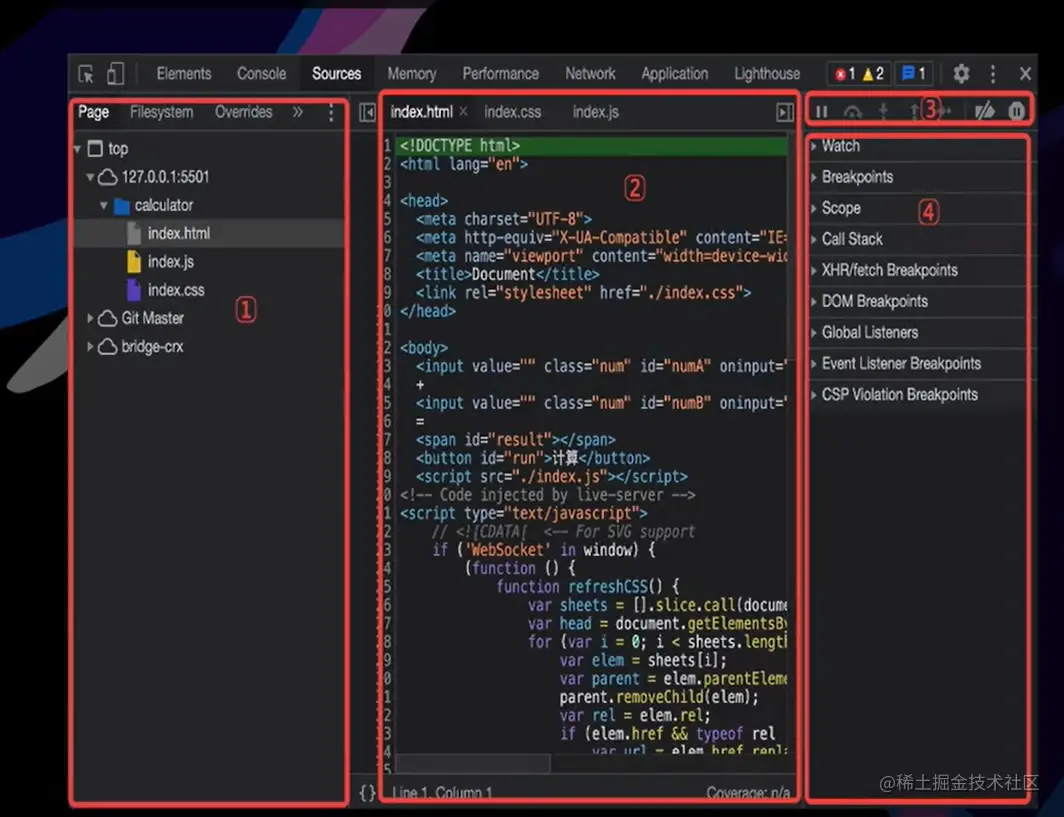Viewport: 1064px width, 817px height.
Task: Hide the navigator sidebar with the toggle icon
Action: 367,112
